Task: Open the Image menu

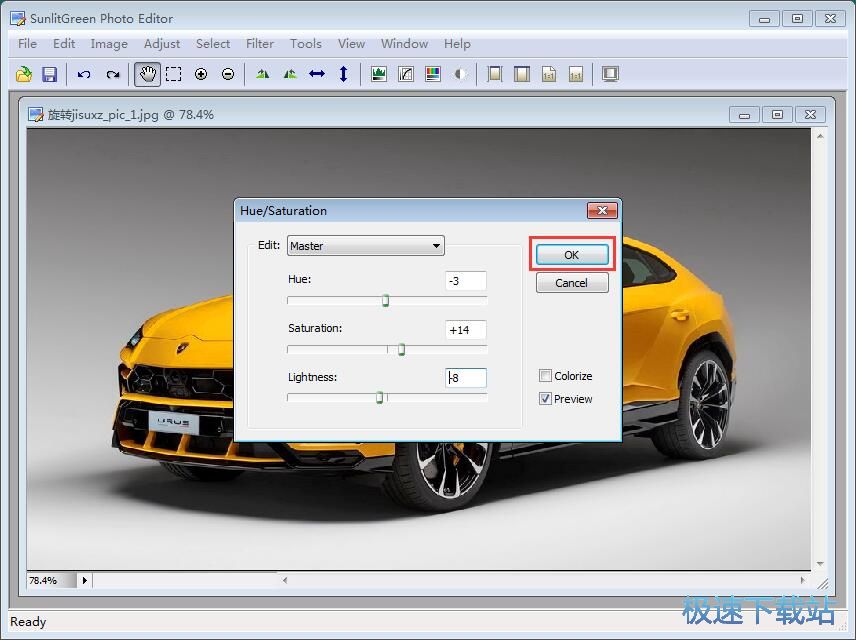Action: [x=109, y=44]
